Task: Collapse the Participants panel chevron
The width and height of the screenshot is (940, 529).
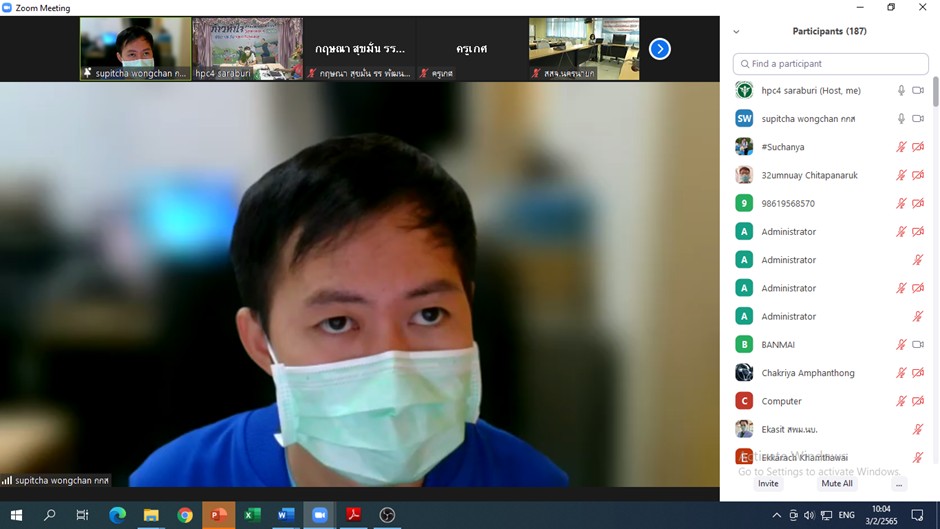Action: (x=736, y=32)
